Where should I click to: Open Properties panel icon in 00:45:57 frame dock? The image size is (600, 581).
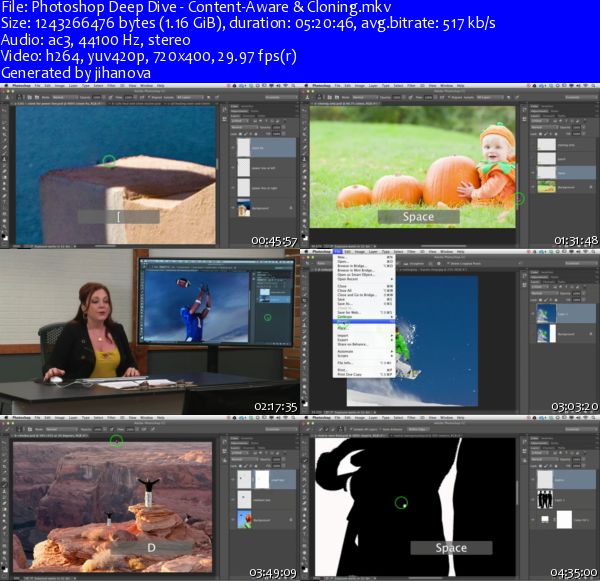point(225,119)
